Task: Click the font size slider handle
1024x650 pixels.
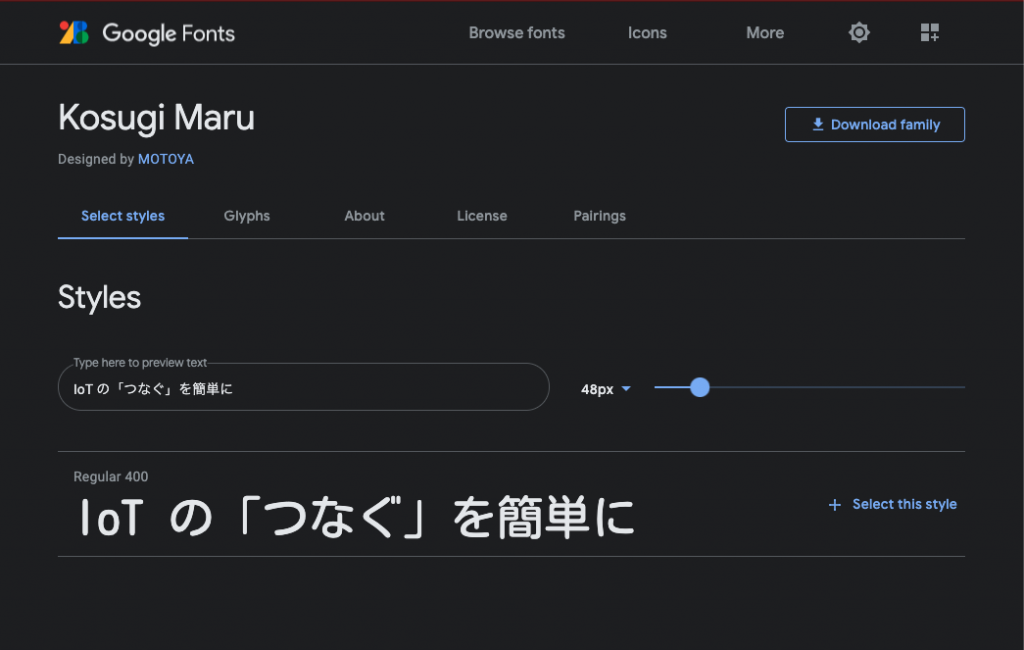Action: tap(699, 387)
